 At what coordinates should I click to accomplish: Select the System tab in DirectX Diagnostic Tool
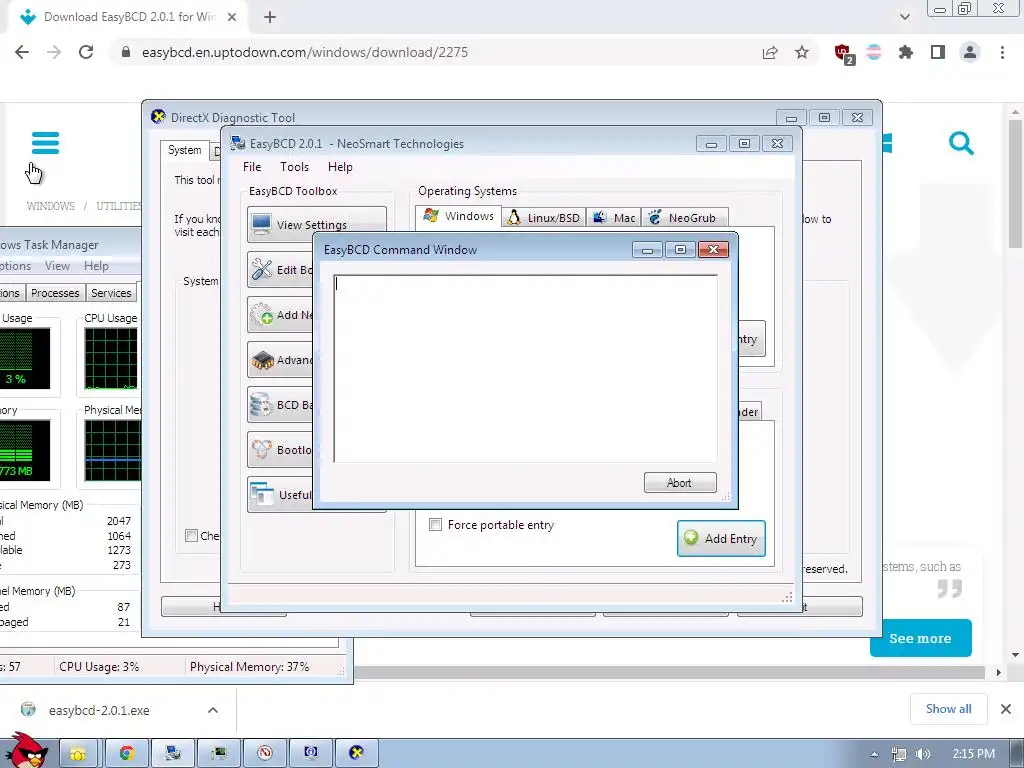pos(185,150)
